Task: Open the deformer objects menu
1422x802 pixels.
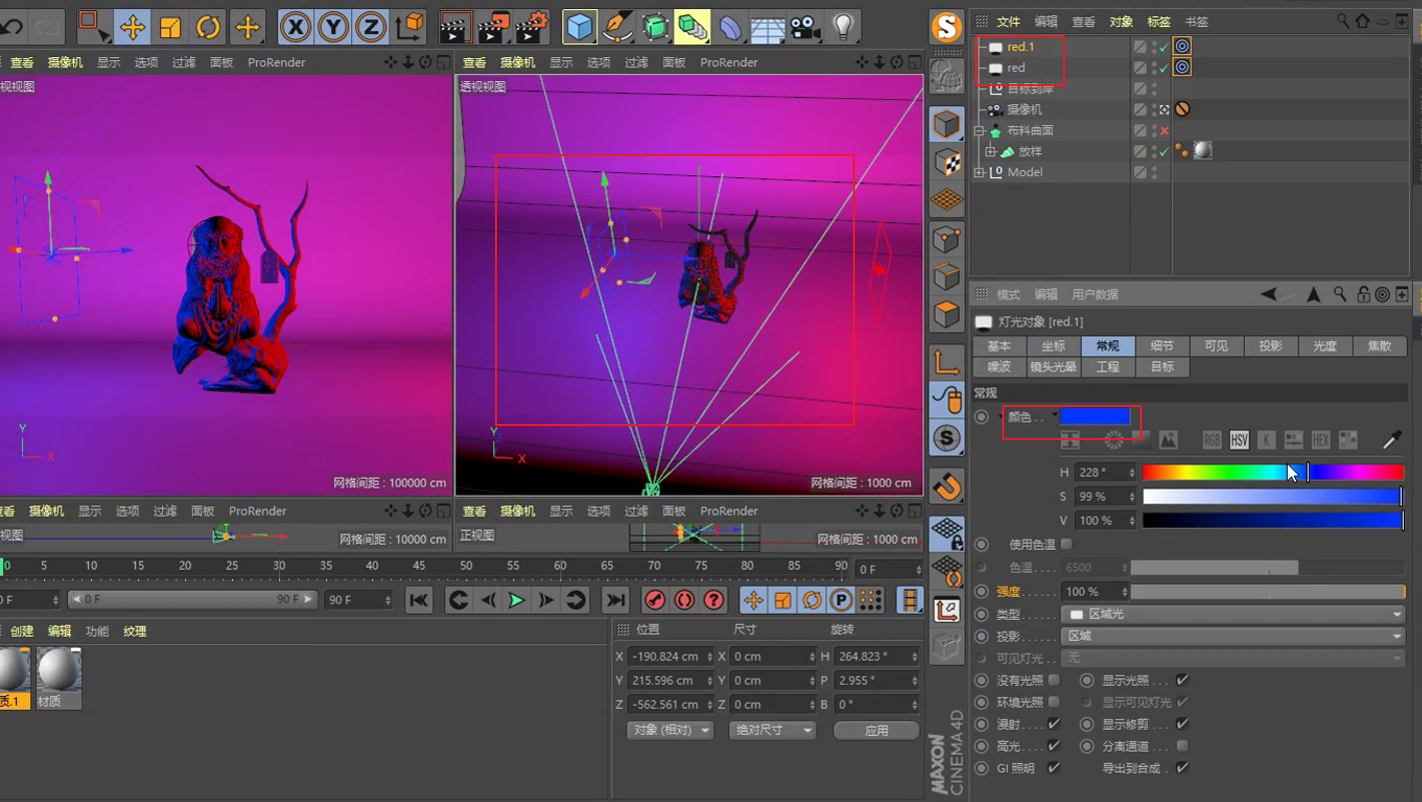Action: click(x=730, y=27)
